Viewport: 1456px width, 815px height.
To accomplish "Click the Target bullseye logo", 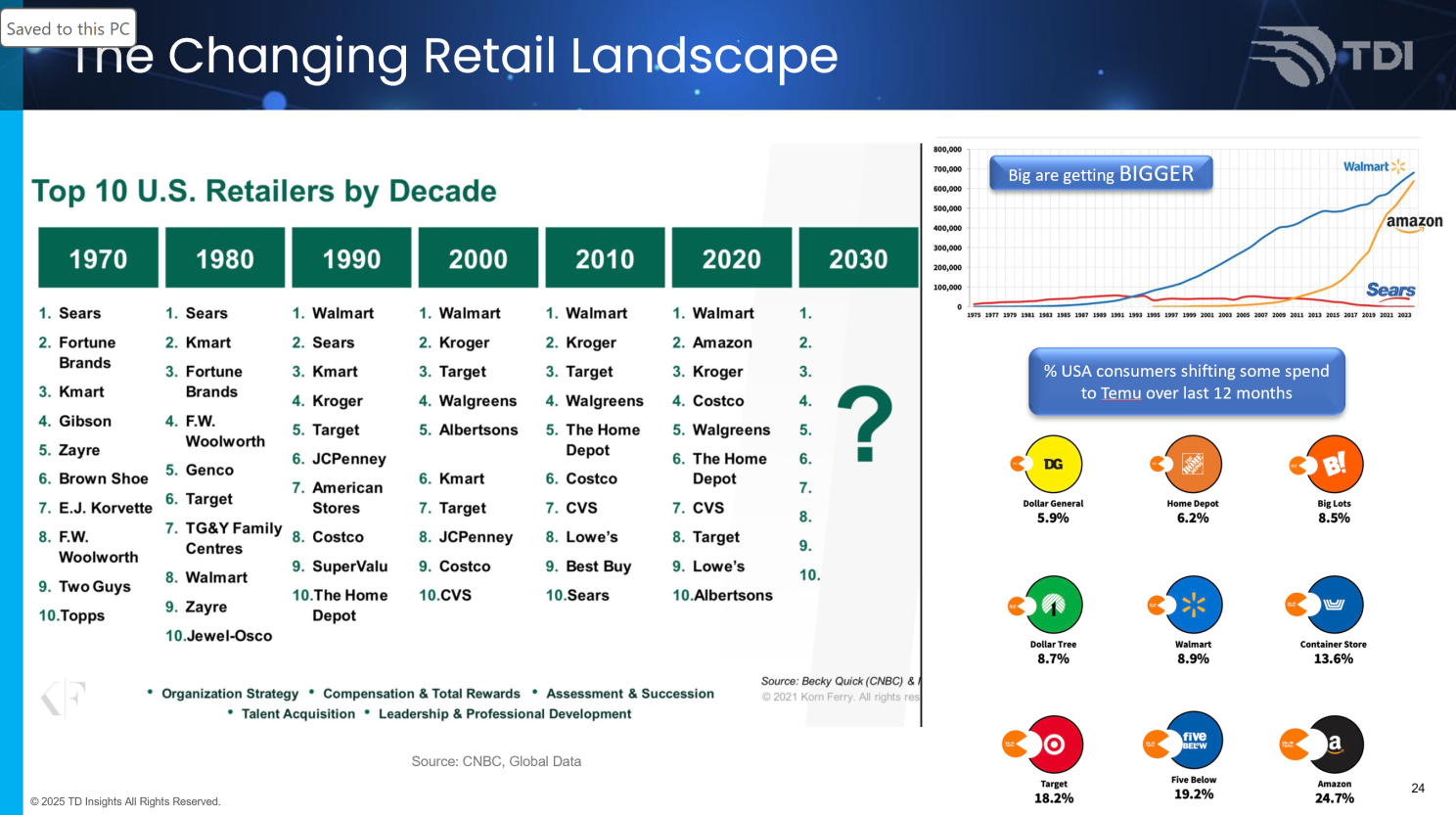I will pyautogui.click(x=1053, y=745).
